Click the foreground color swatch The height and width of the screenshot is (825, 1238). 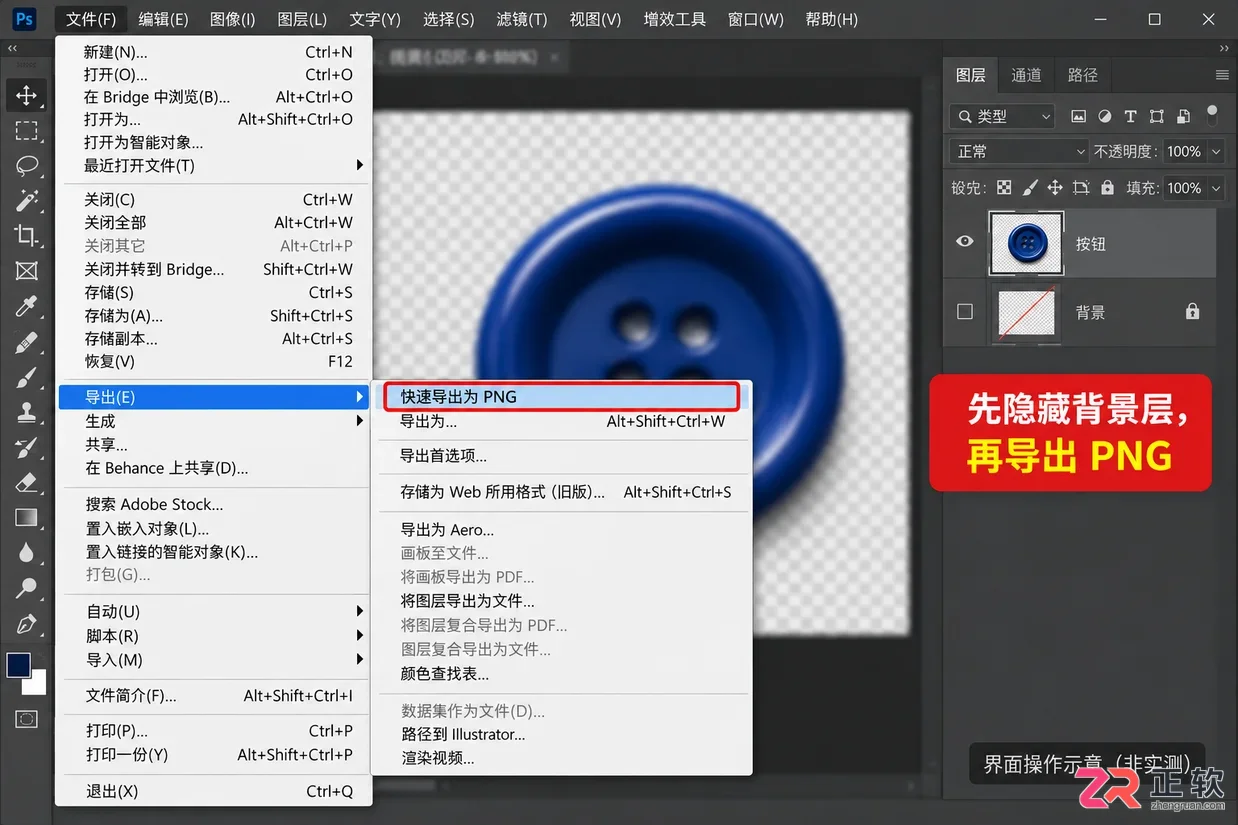point(17,666)
